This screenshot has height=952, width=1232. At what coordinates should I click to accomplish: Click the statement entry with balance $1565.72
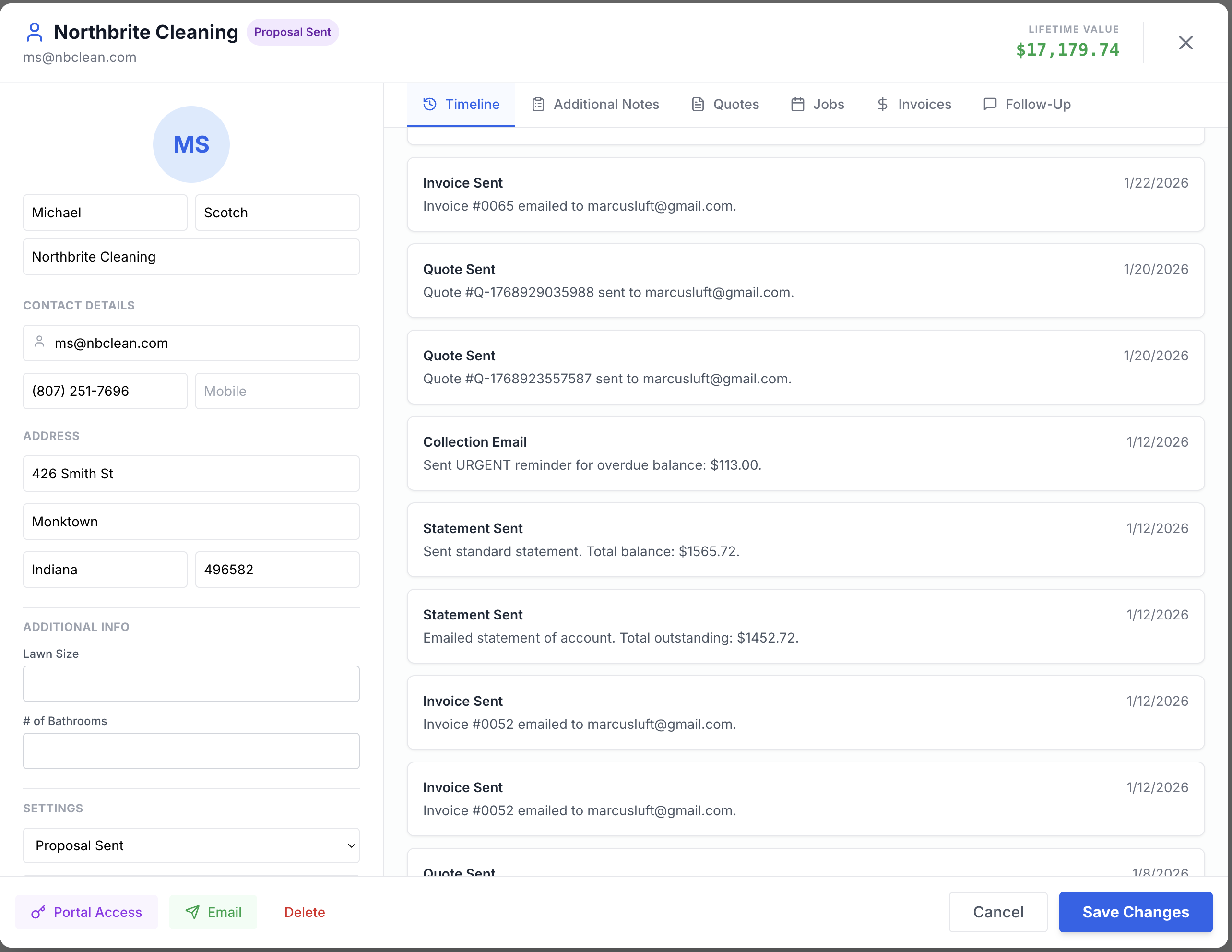point(806,539)
